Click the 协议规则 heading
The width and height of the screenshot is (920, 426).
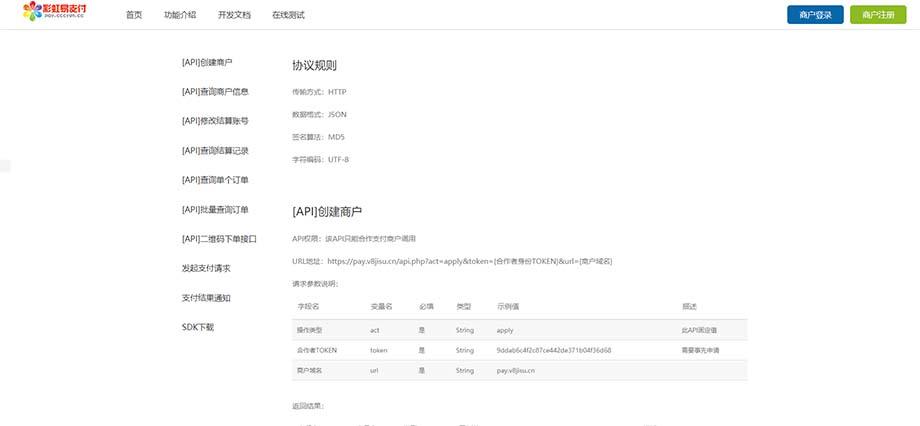point(314,66)
